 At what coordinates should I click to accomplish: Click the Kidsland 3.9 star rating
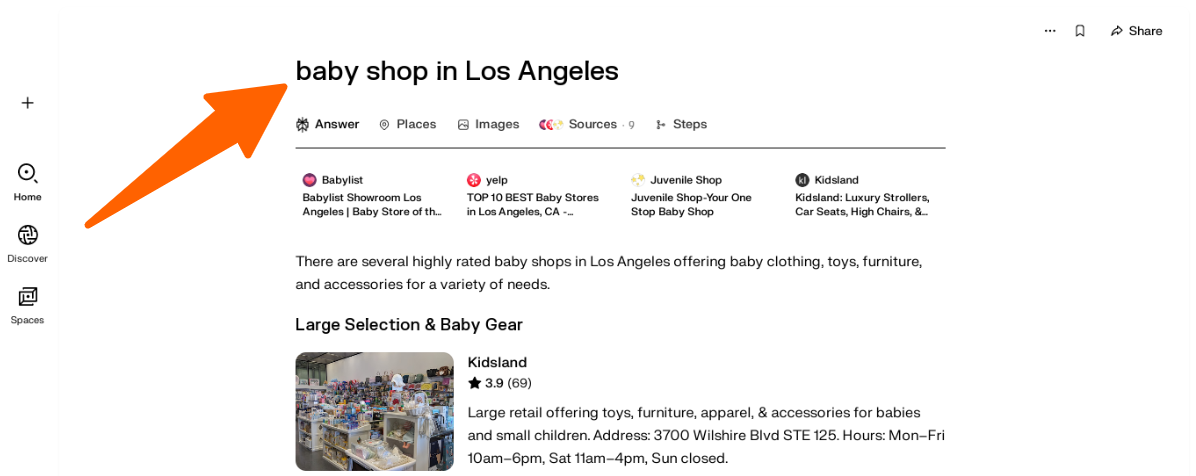499,383
